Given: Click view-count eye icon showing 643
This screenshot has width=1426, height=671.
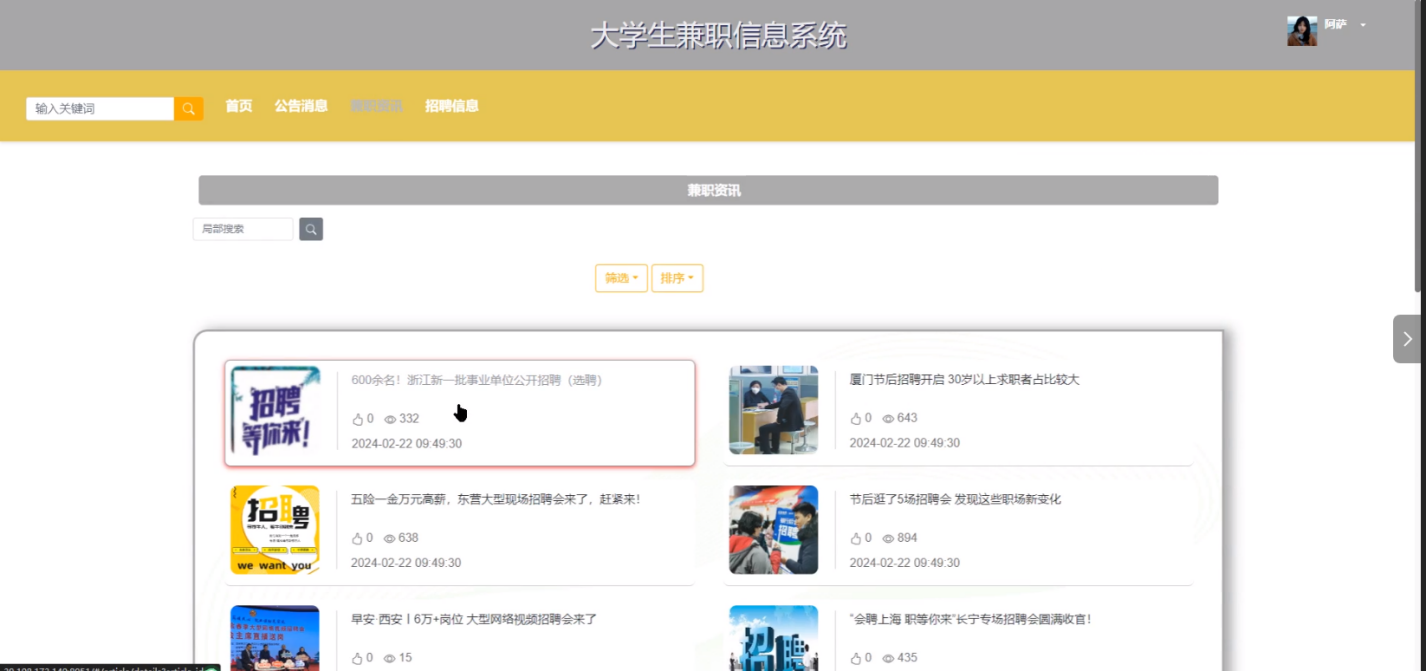Looking at the screenshot, I should tap(888, 419).
